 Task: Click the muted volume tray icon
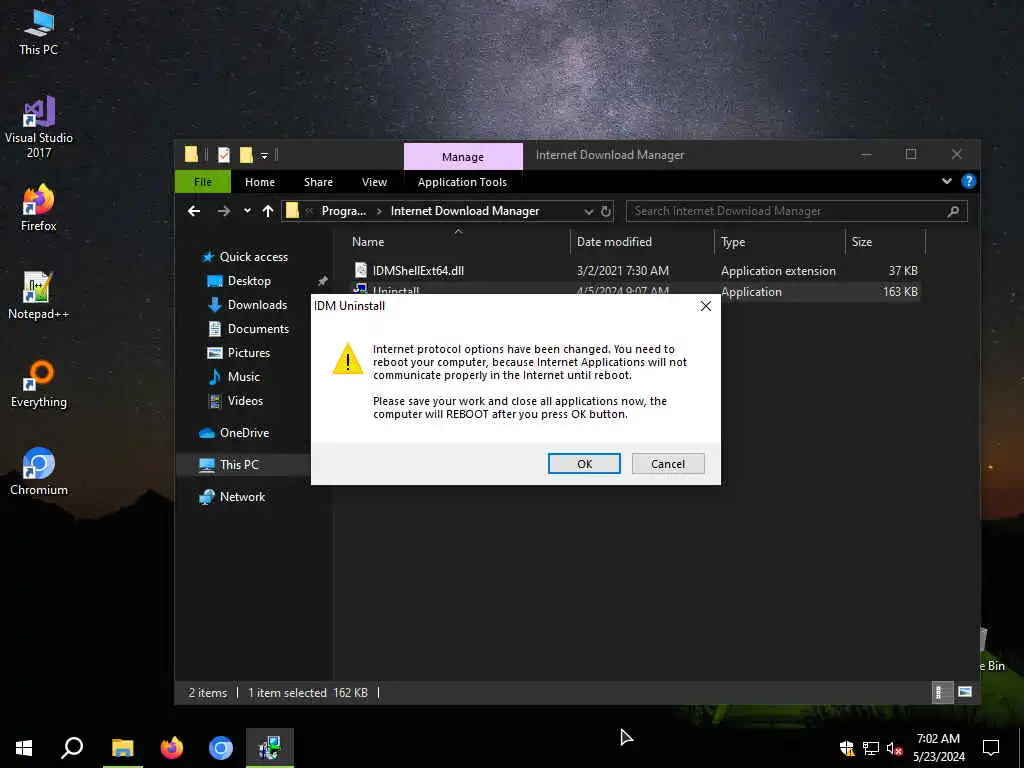click(x=894, y=748)
